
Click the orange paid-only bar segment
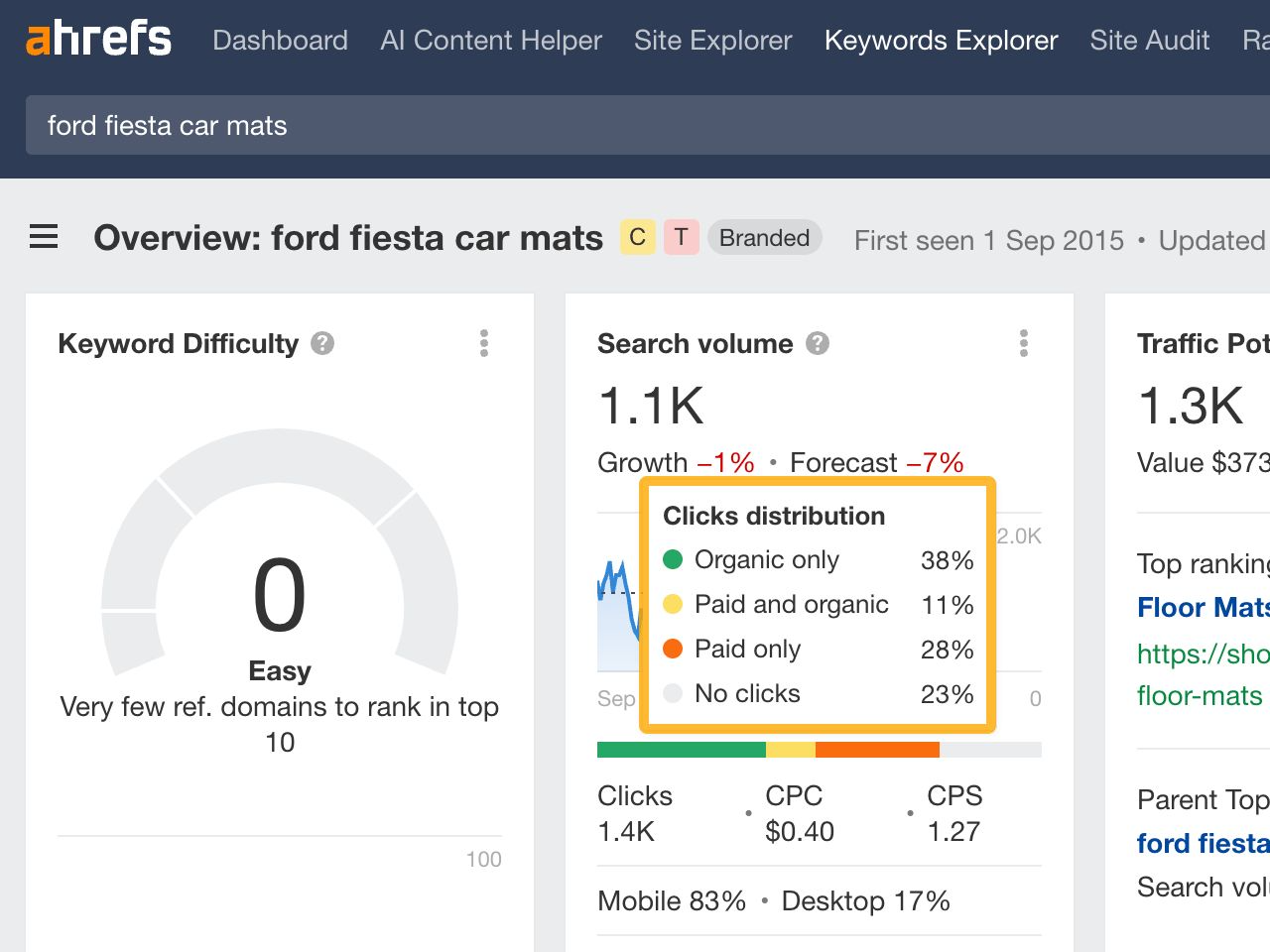[x=877, y=750]
